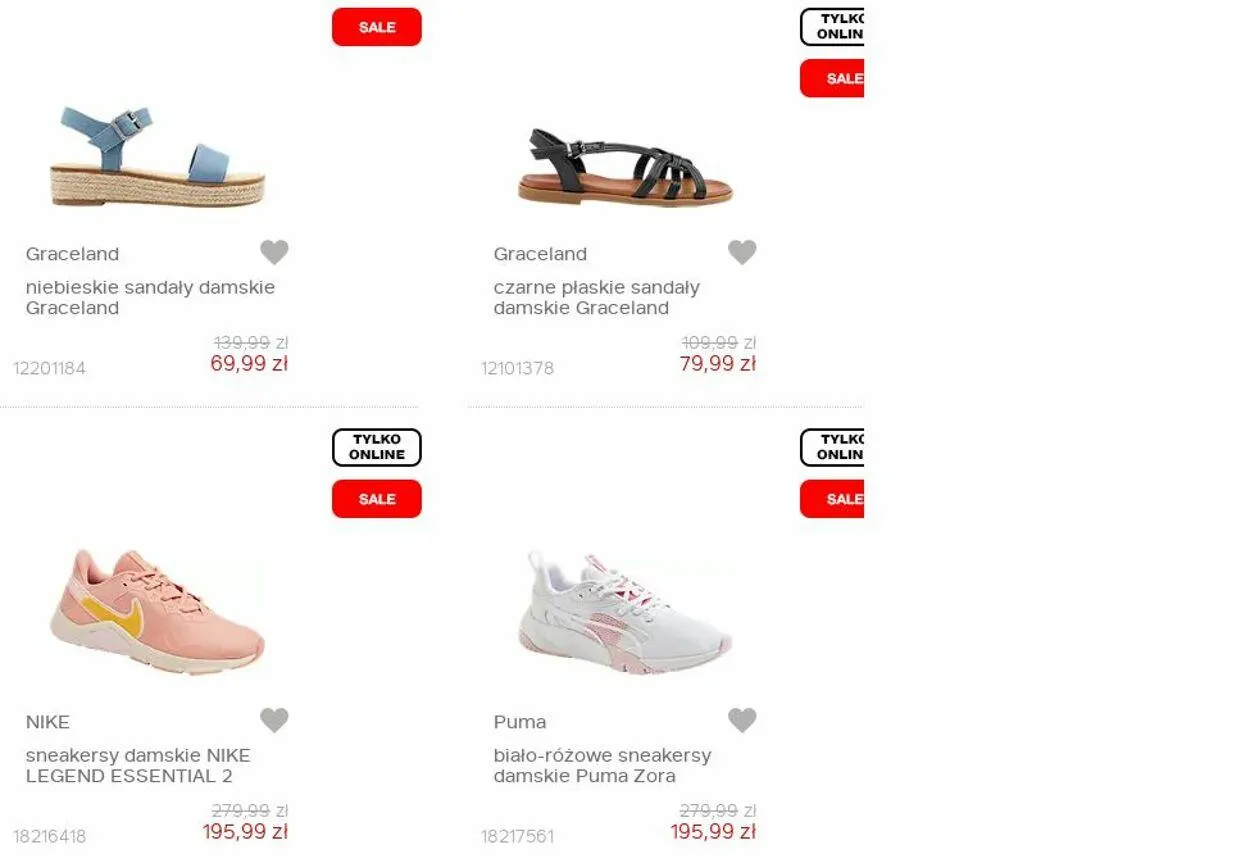Click SALE badge on blue Graceland sandals
Screen dimensions: 1250x863
377,27
